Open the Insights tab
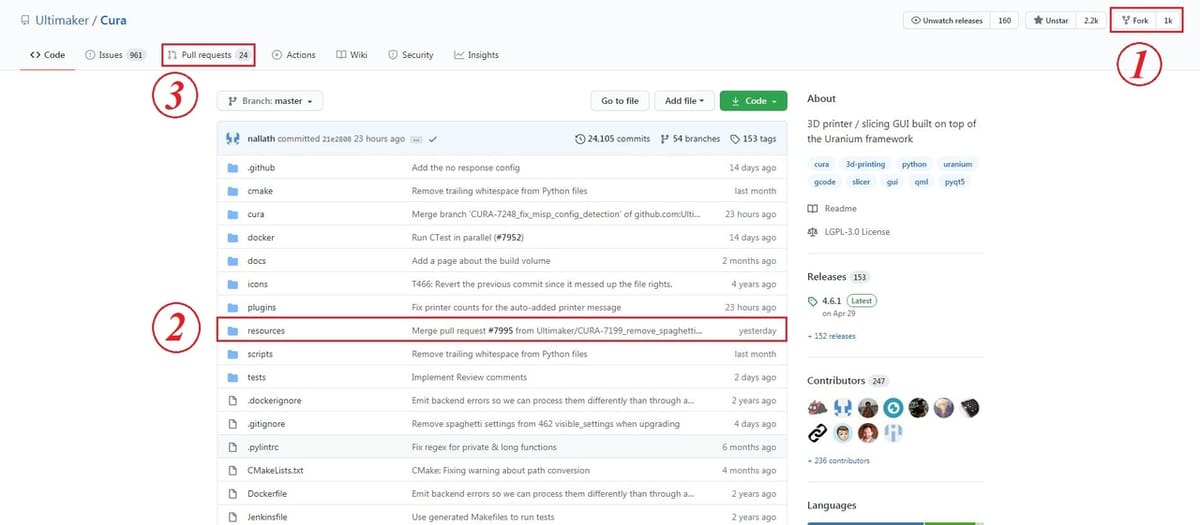This screenshot has height=525, width=1200. [476, 55]
